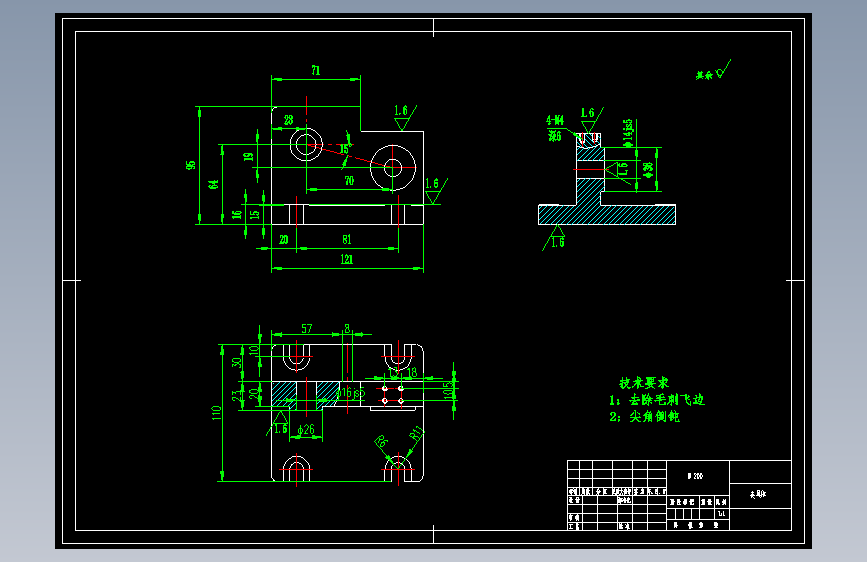The image size is (867, 562).
Task: Pick the R6 radius callout
Action: 382,441
